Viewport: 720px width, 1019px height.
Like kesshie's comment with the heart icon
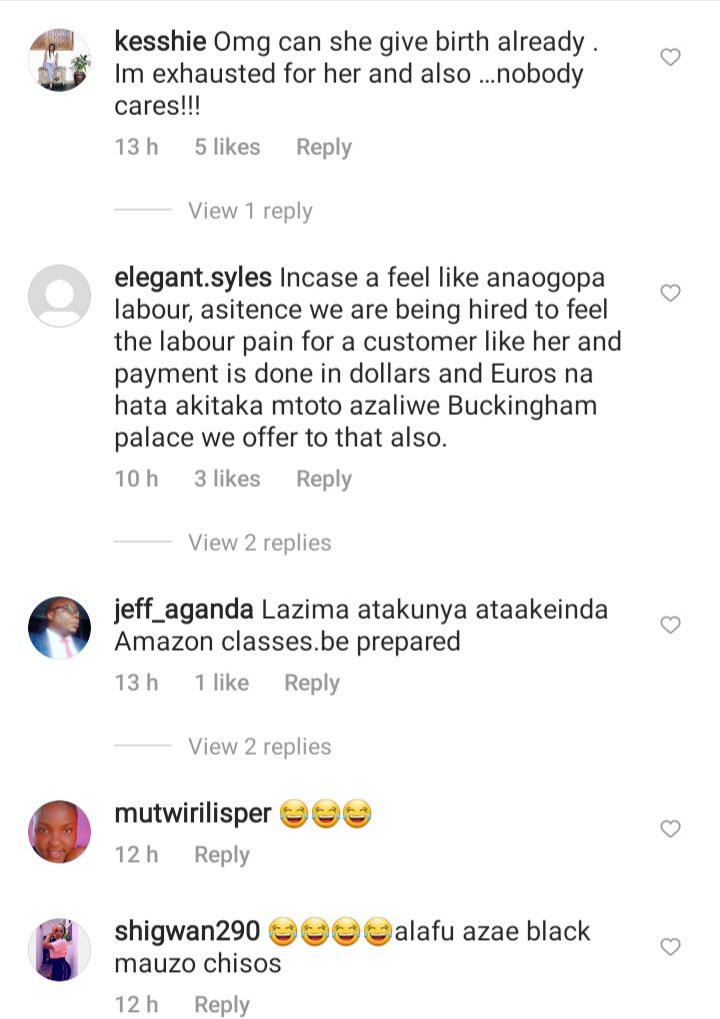tap(670, 57)
